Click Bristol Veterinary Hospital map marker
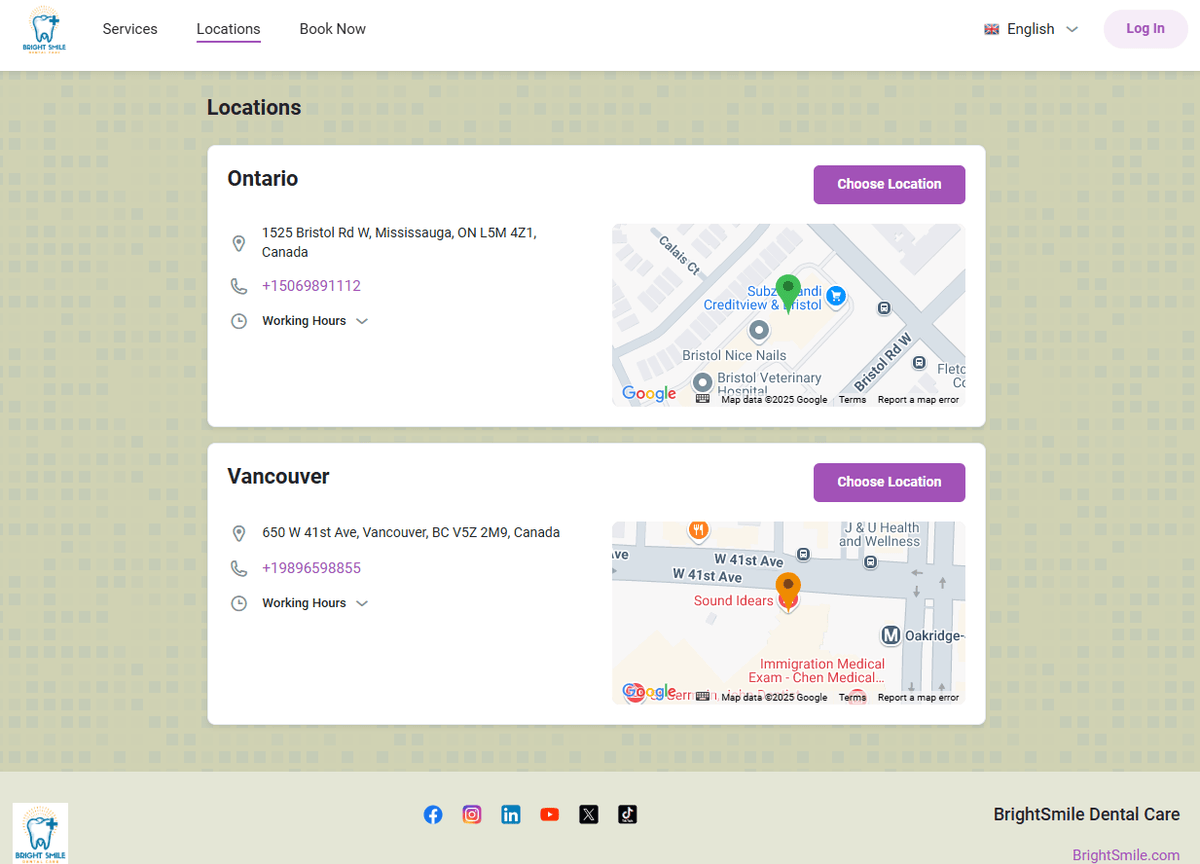The height and width of the screenshot is (864, 1200). point(703,382)
